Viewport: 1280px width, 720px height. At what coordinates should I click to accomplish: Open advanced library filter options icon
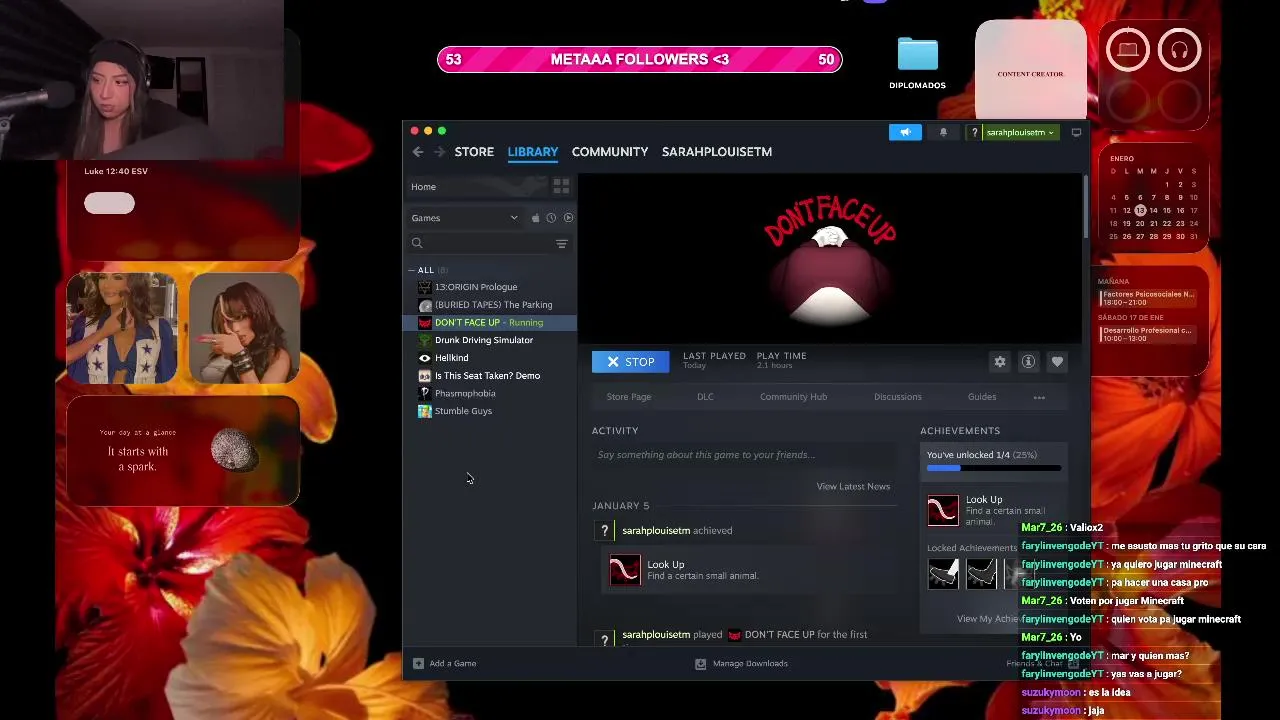coord(561,244)
